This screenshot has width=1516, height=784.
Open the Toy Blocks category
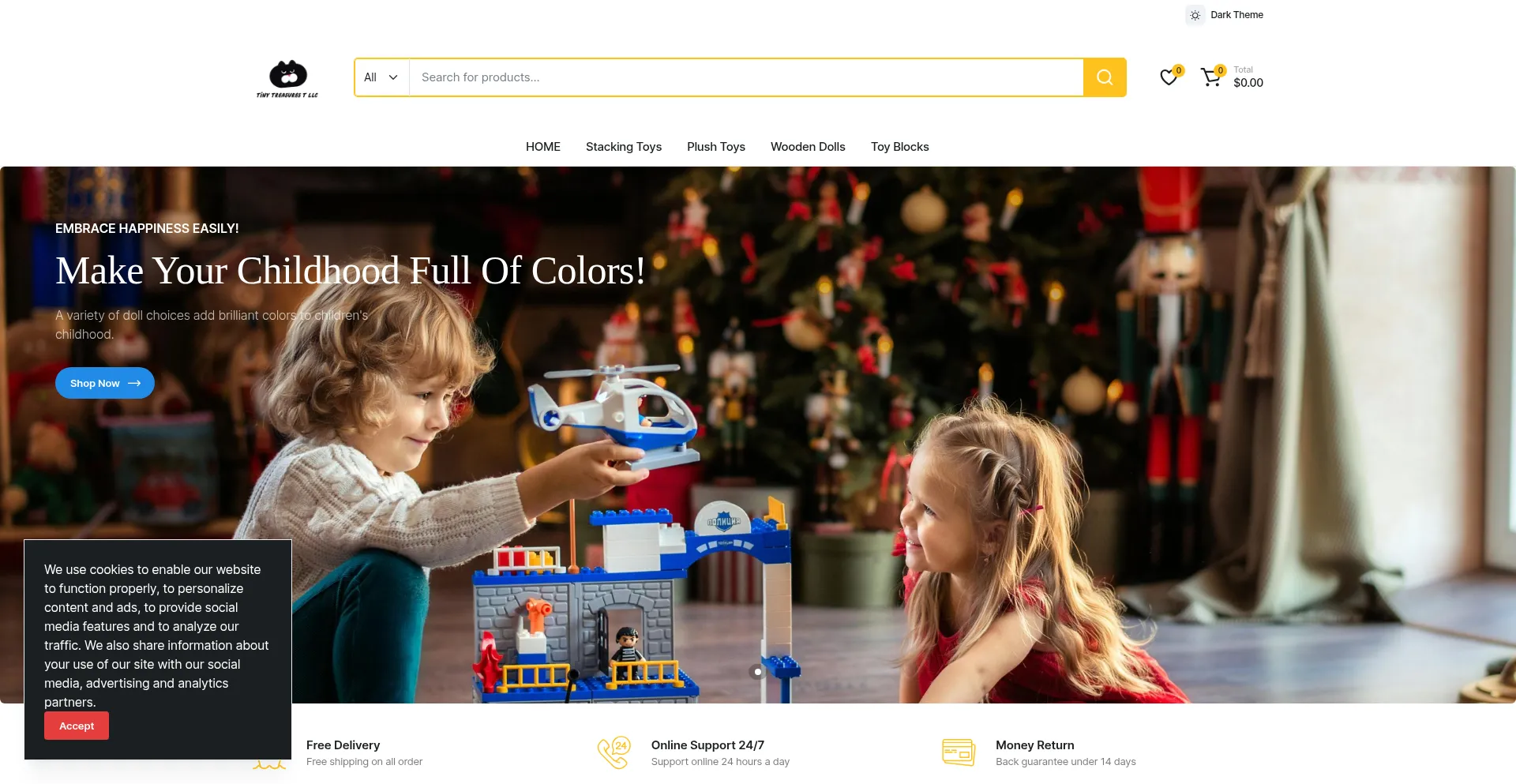pos(900,147)
